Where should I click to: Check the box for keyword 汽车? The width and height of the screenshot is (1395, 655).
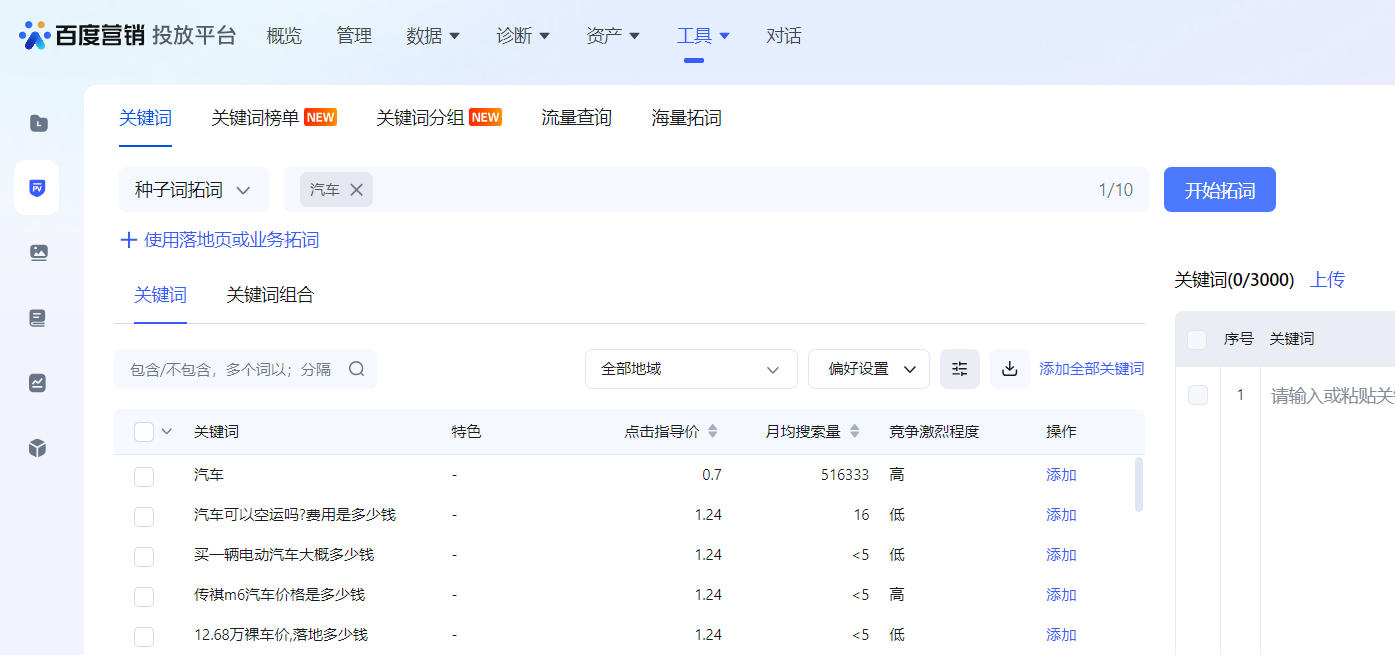tap(144, 476)
